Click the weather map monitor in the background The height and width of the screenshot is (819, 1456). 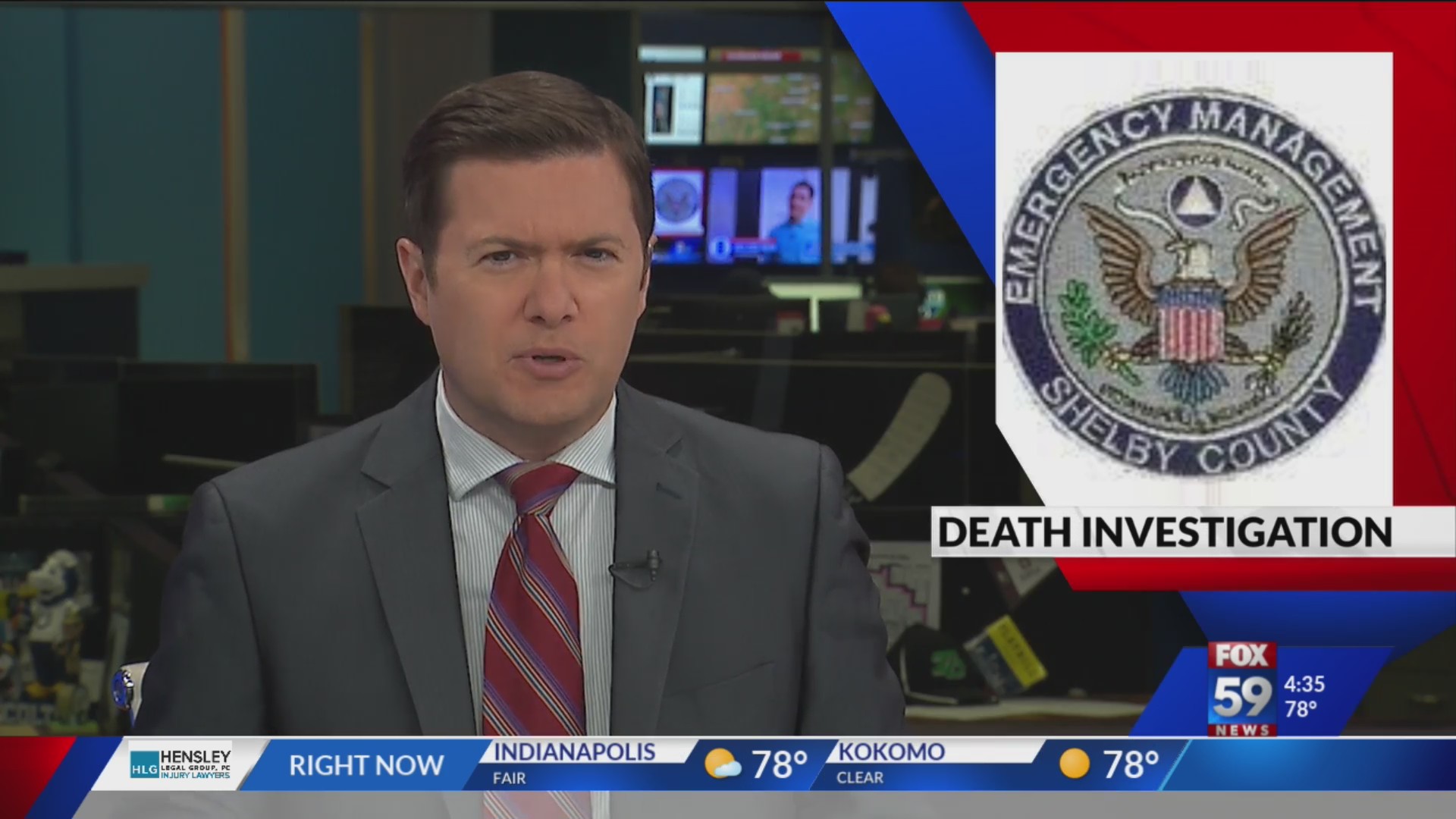click(762, 107)
